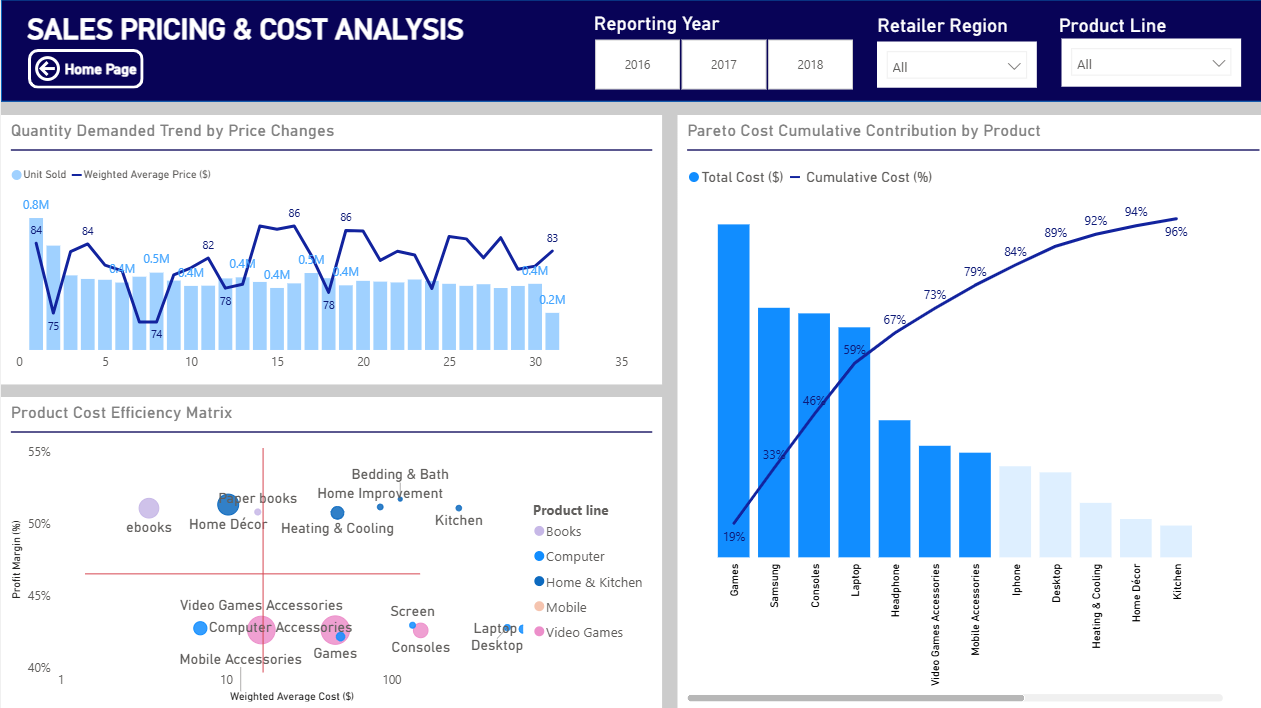Click the Total Cost ($) legend dot
The width and height of the screenshot is (1261, 708).
click(694, 177)
